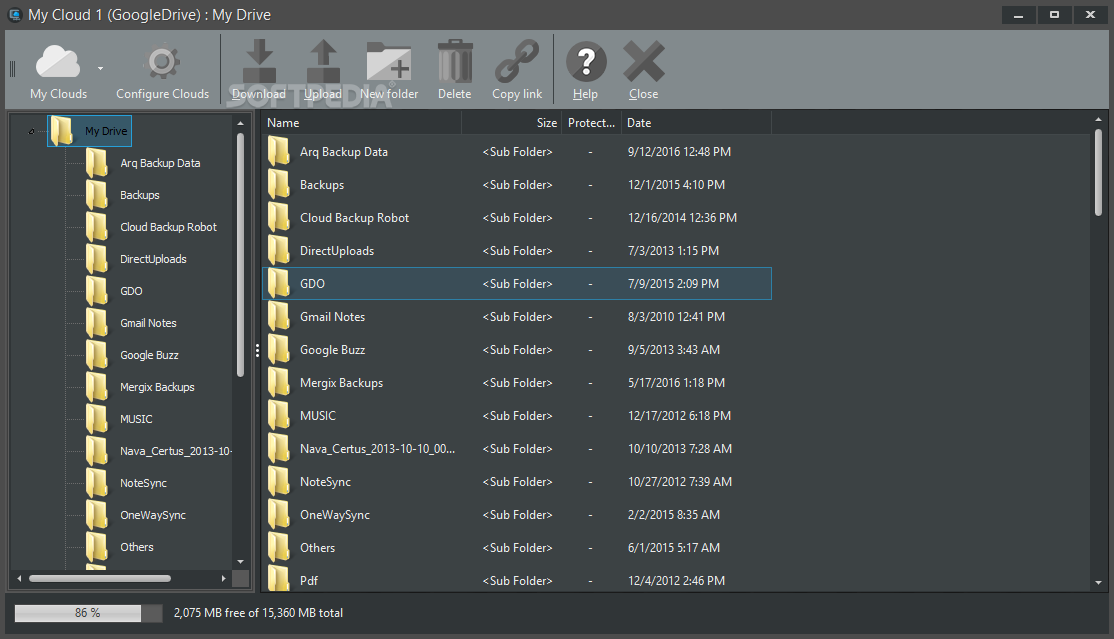Image resolution: width=1114 pixels, height=639 pixels.
Task: Click tree horizontal scroll right arrow
Action: [x=224, y=579]
